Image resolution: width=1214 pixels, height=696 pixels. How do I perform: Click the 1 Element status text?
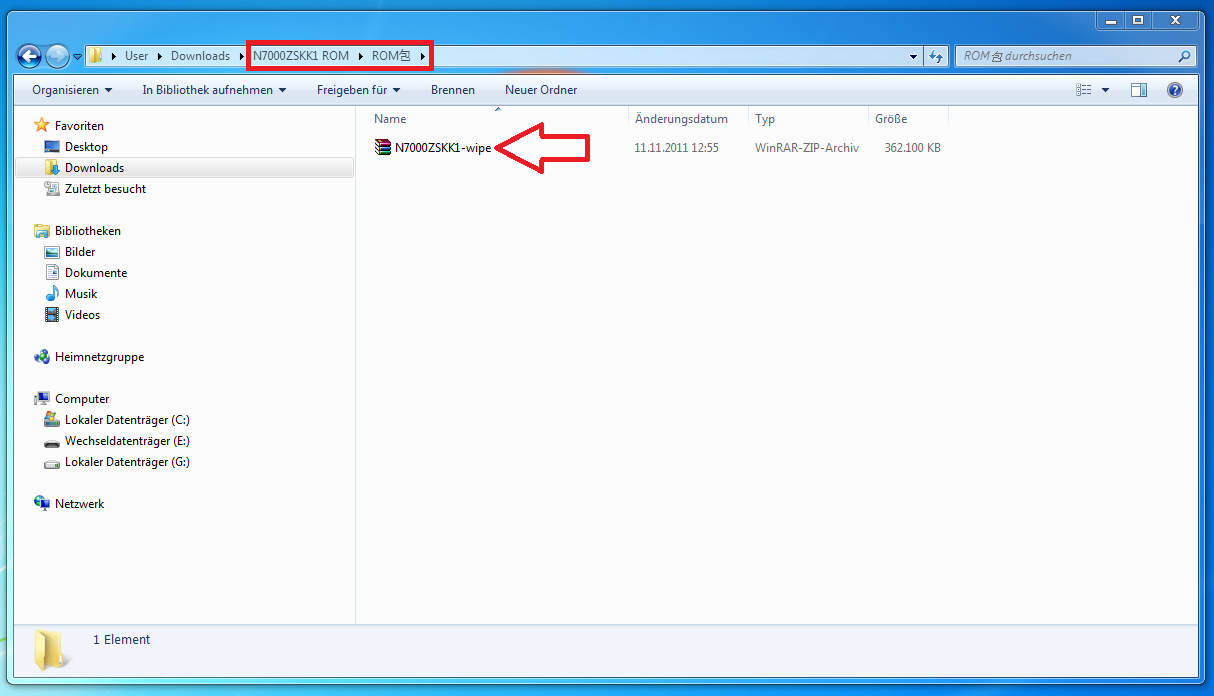(x=121, y=640)
